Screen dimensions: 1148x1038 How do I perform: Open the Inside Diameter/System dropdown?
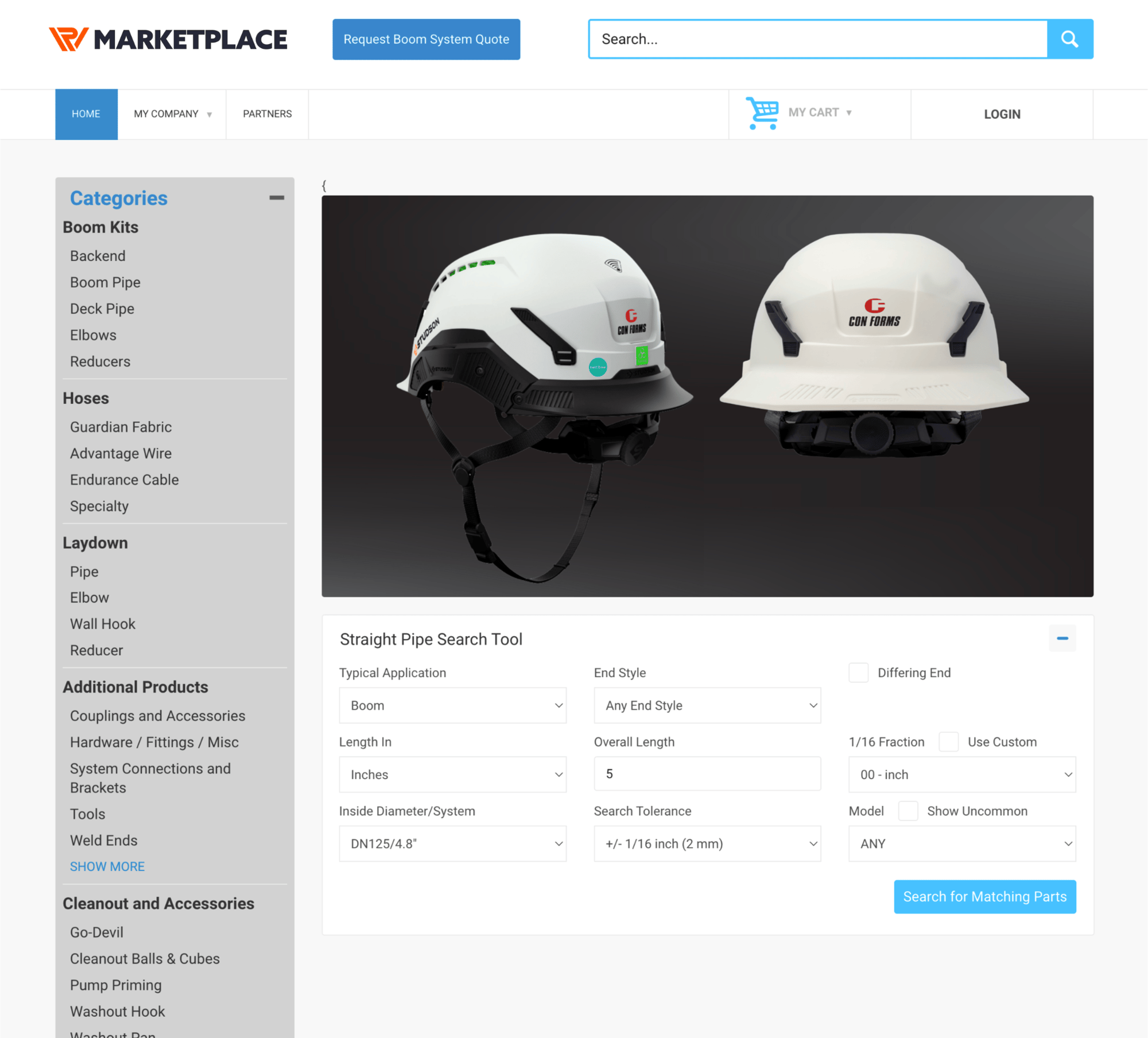coord(452,843)
